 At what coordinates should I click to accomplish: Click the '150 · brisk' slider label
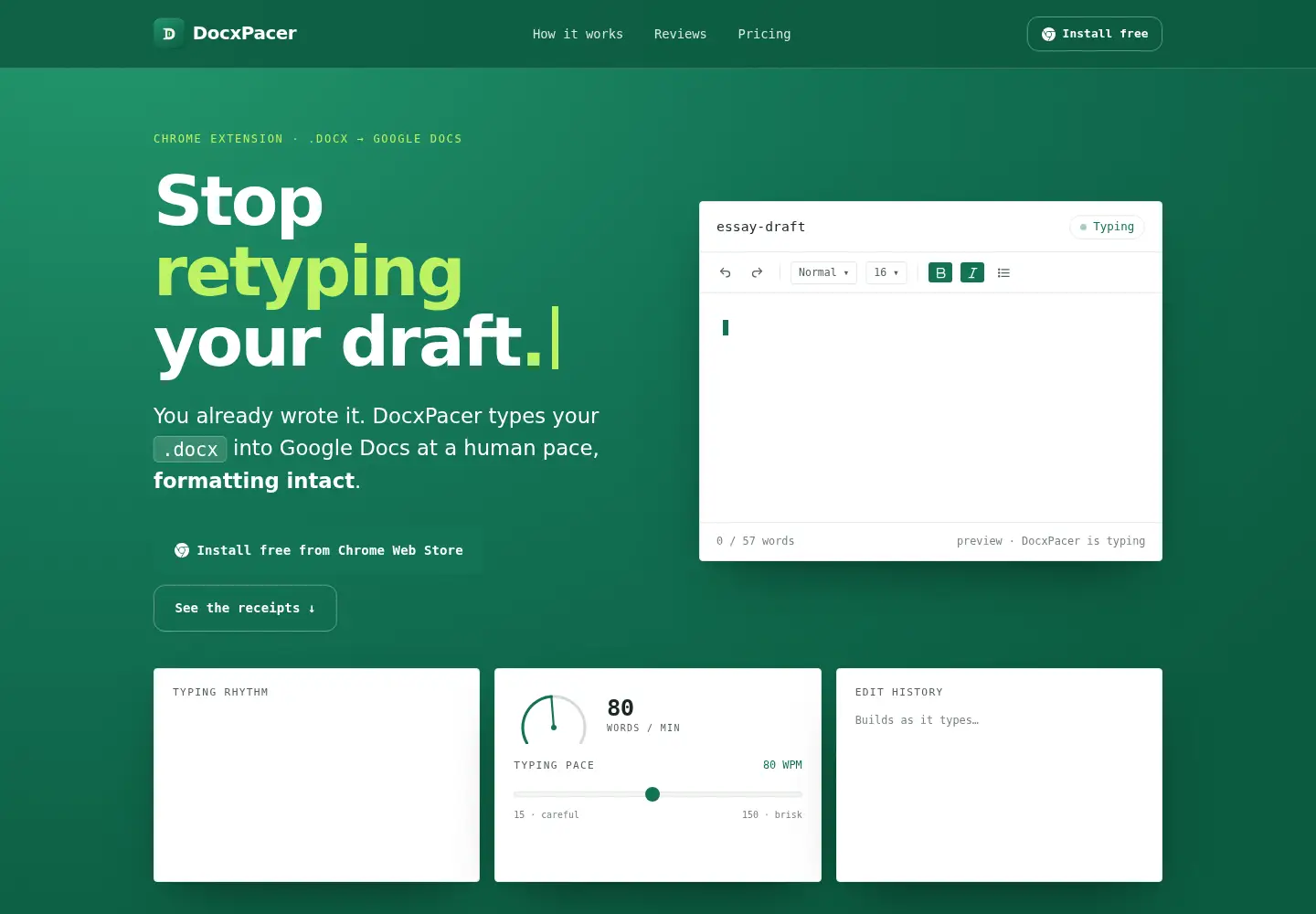tap(772, 814)
